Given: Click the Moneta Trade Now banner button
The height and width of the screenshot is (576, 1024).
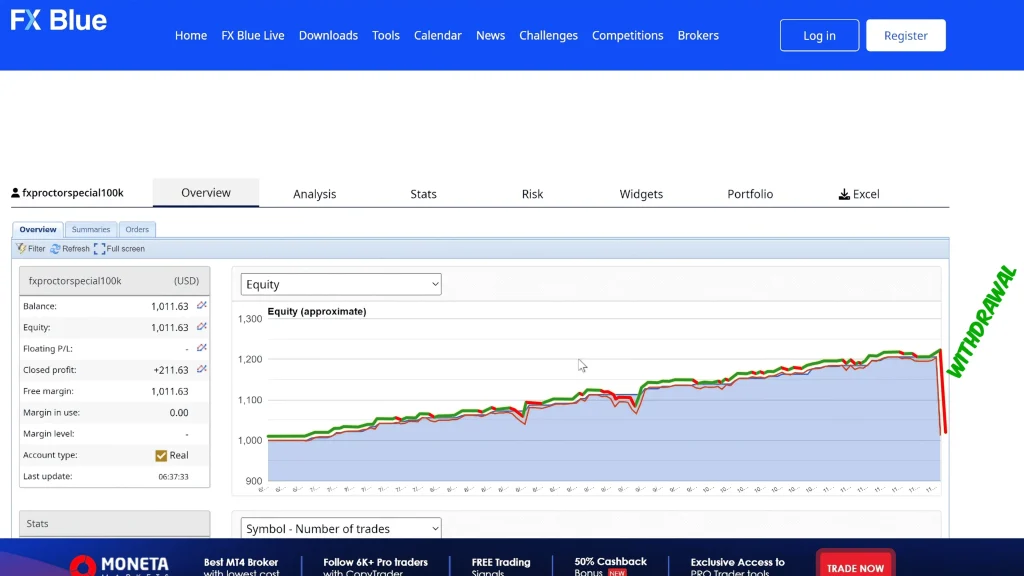Looking at the screenshot, I should [855, 566].
